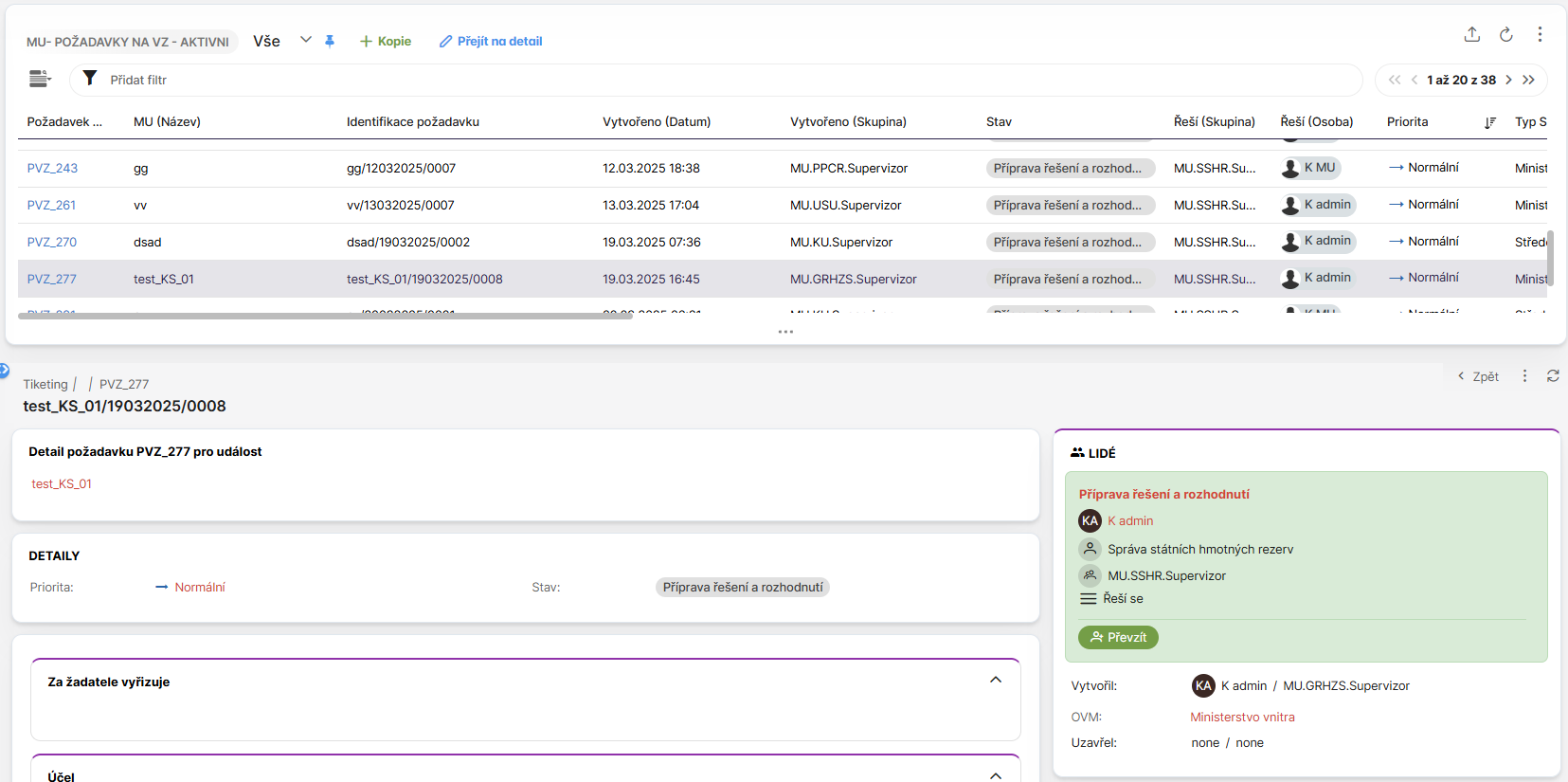Click the Převzít button
The width and height of the screenshot is (1568, 782).
[1118, 637]
